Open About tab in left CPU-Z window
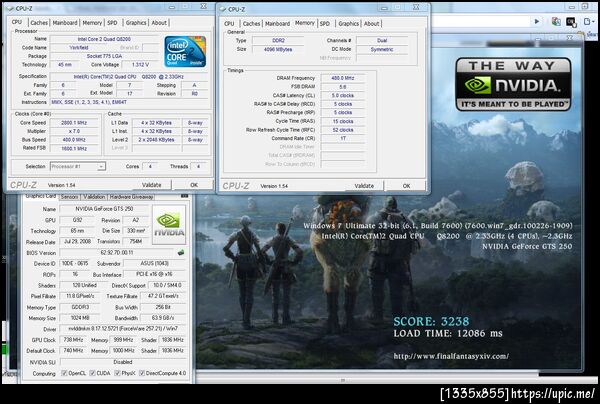 point(159,23)
